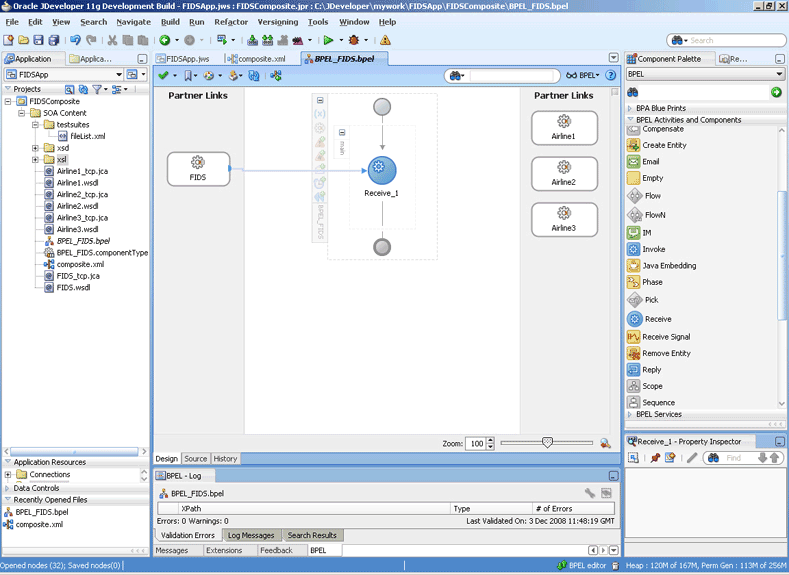Viewport: 789px width, 575px height.
Task: Open Airline2.wsdl in the project tree
Action: [x=77, y=206]
